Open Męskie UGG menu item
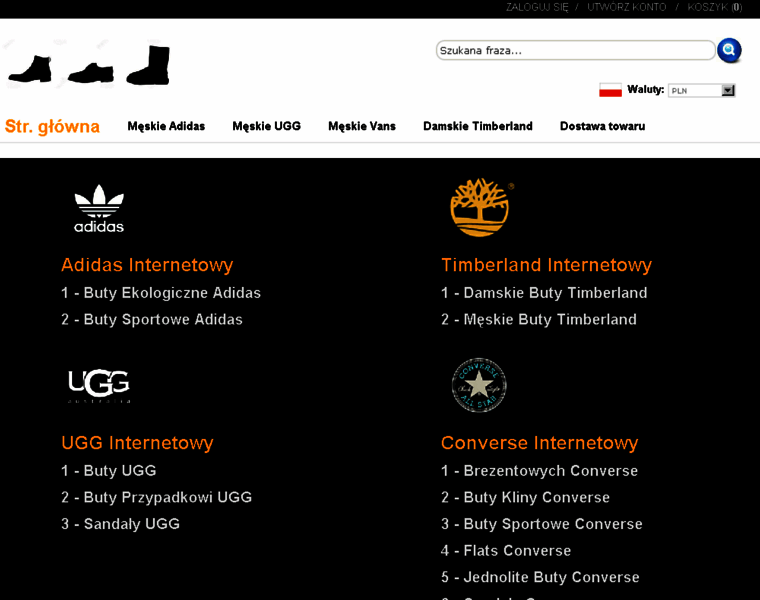 [x=267, y=126]
